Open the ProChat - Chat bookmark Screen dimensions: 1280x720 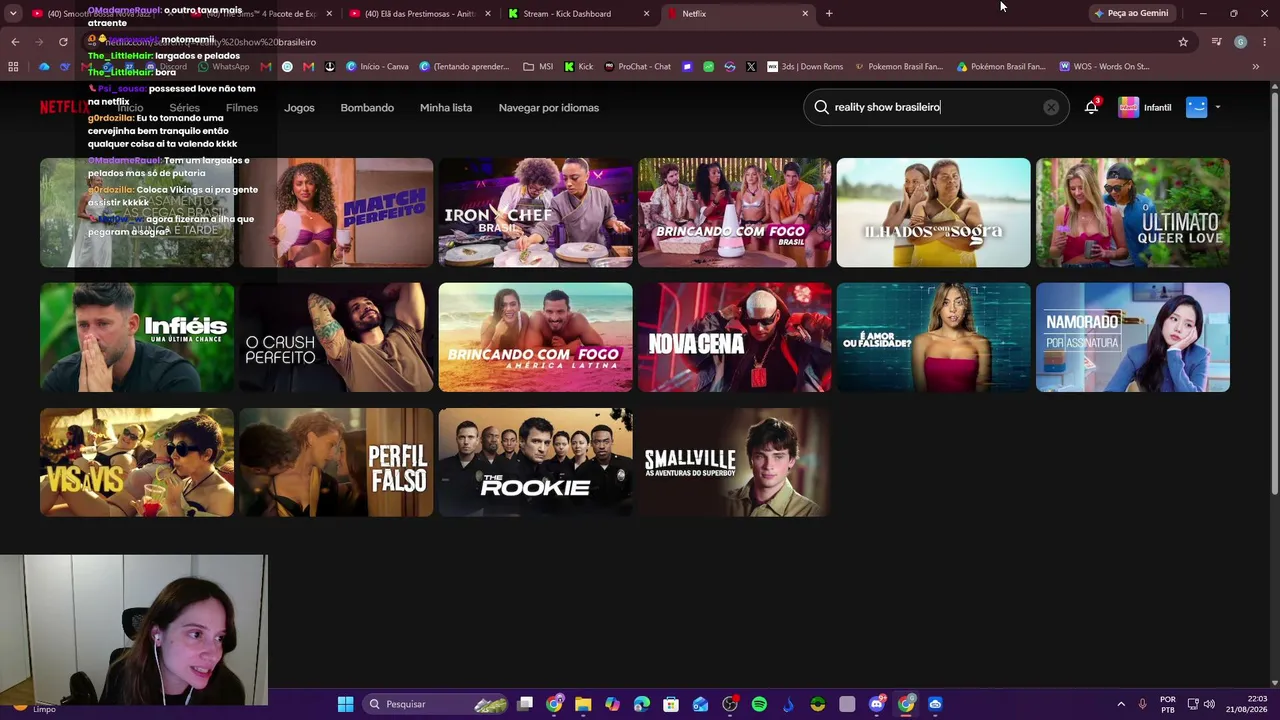(637, 67)
